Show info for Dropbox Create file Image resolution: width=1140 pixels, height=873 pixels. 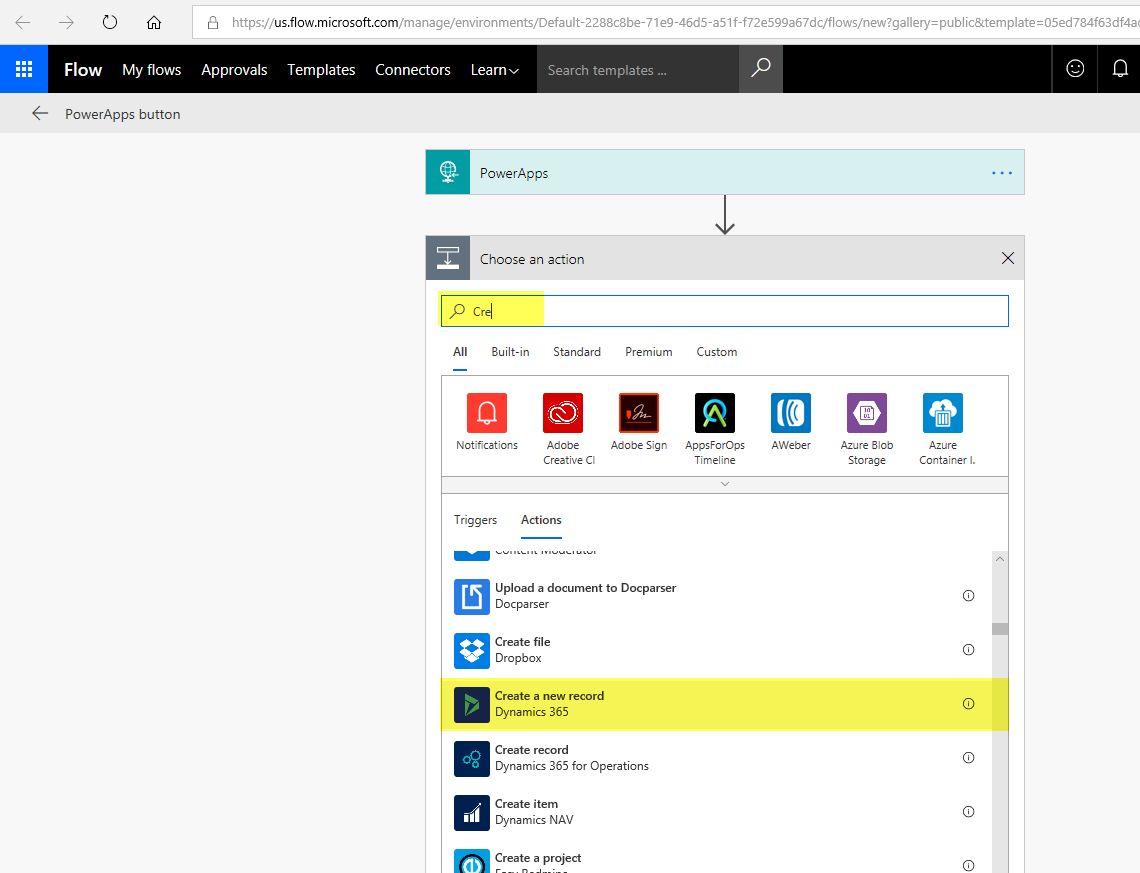tap(968, 650)
